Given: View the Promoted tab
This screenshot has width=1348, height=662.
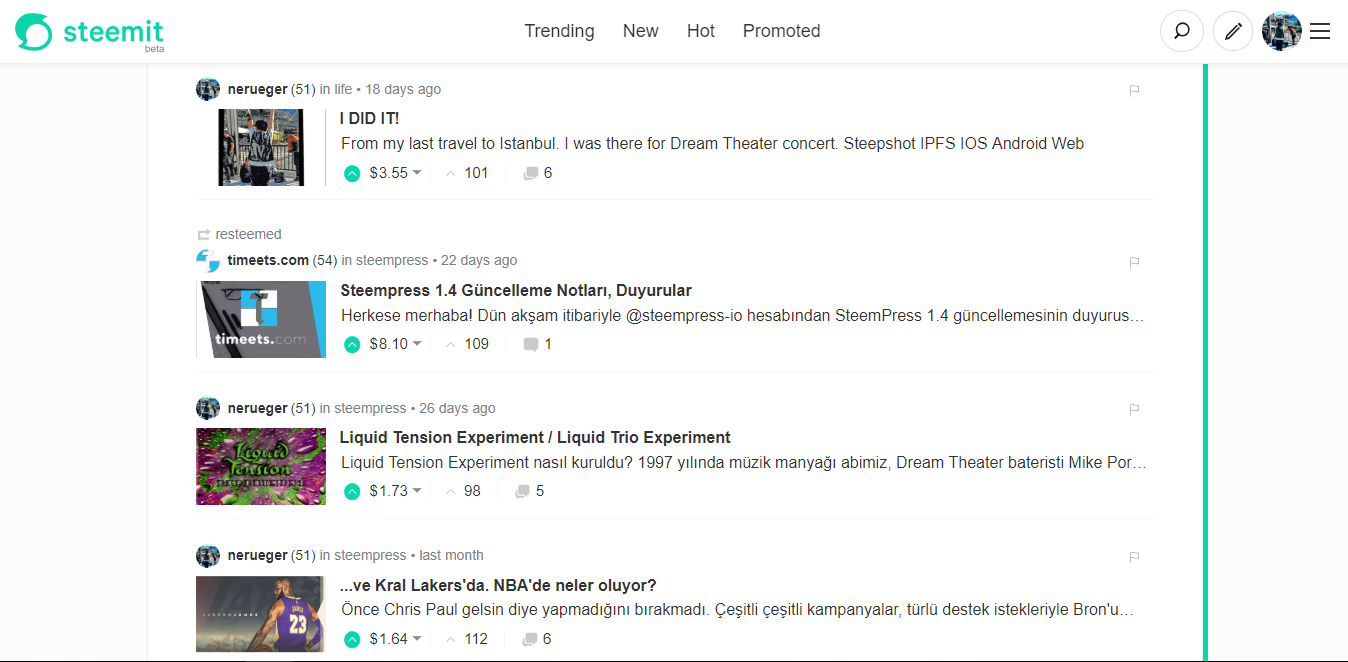Looking at the screenshot, I should pyautogui.click(x=781, y=31).
